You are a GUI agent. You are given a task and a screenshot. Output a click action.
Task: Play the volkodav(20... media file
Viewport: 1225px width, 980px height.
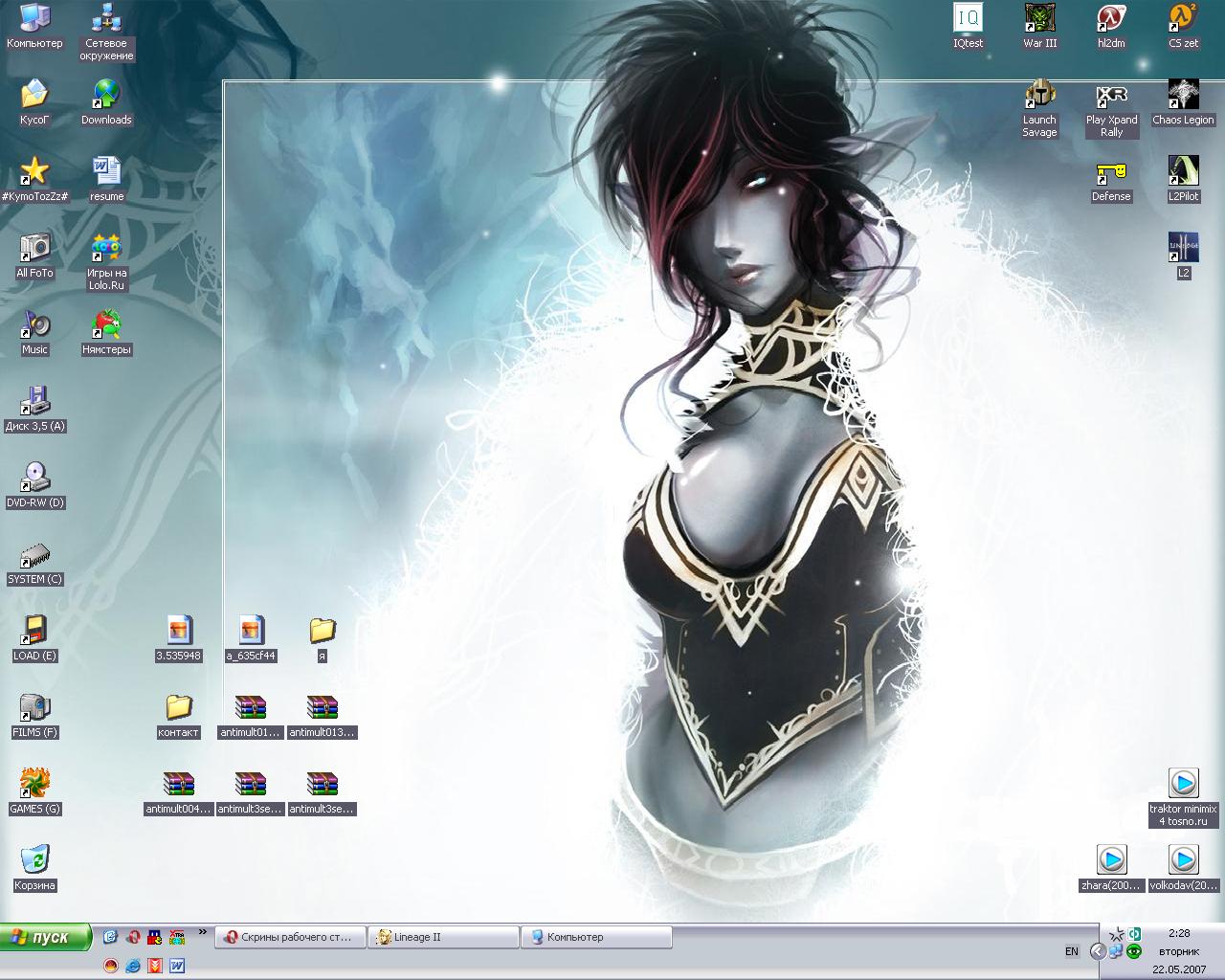pyautogui.click(x=1183, y=868)
